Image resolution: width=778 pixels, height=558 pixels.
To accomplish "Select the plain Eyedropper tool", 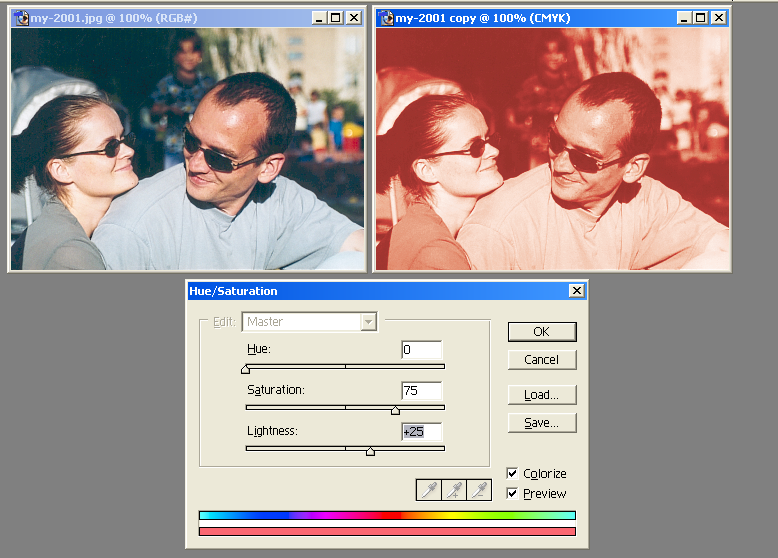I will pyautogui.click(x=430, y=490).
